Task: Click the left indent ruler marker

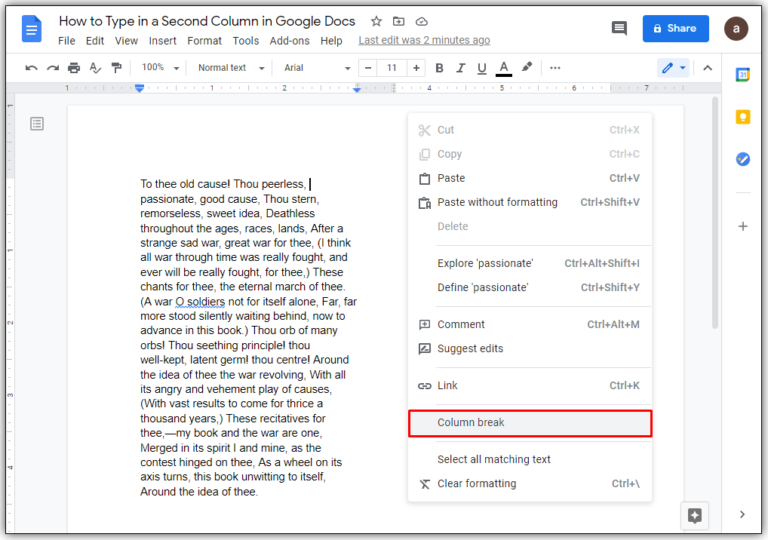Action: (x=140, y=88)
